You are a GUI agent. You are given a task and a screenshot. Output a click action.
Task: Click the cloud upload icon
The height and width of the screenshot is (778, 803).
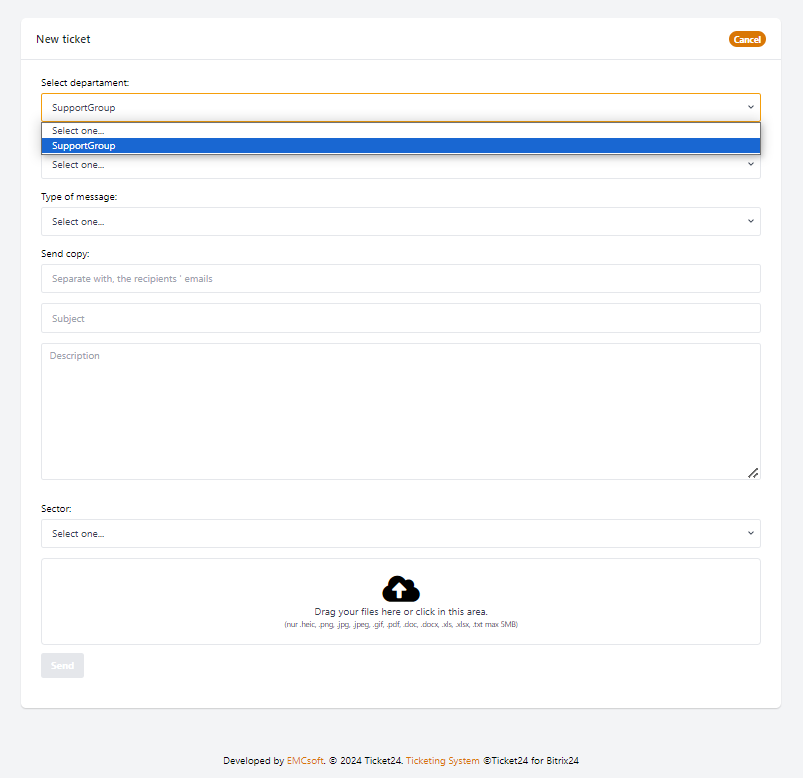point(400,588)
